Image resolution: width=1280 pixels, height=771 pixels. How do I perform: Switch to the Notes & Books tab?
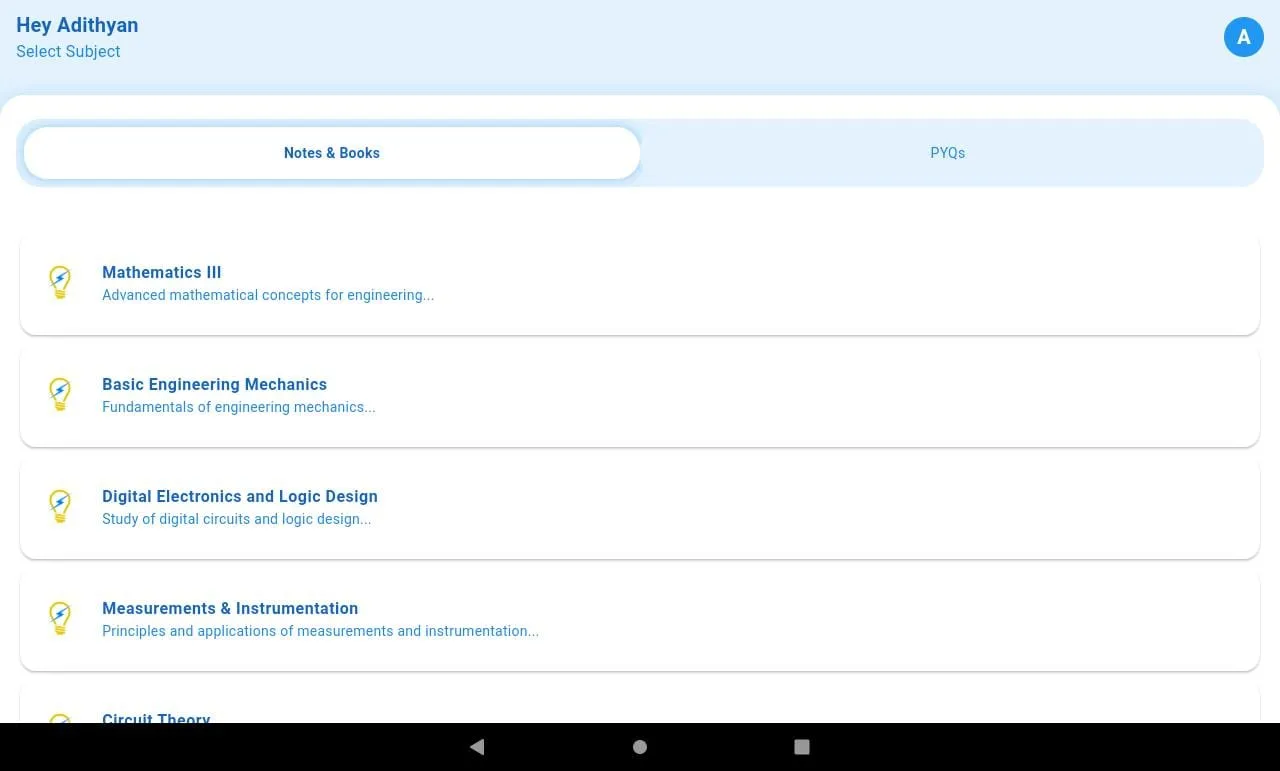(x=332, y=153)
